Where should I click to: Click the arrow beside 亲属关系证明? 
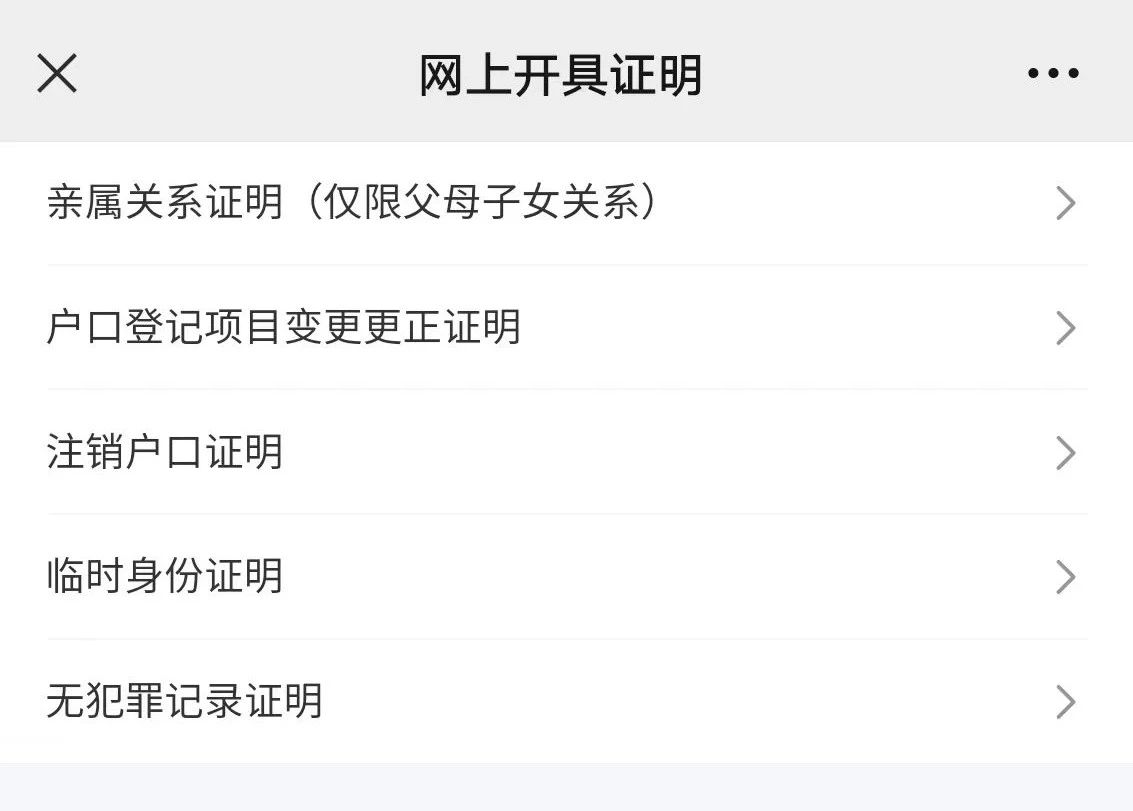1065,203
